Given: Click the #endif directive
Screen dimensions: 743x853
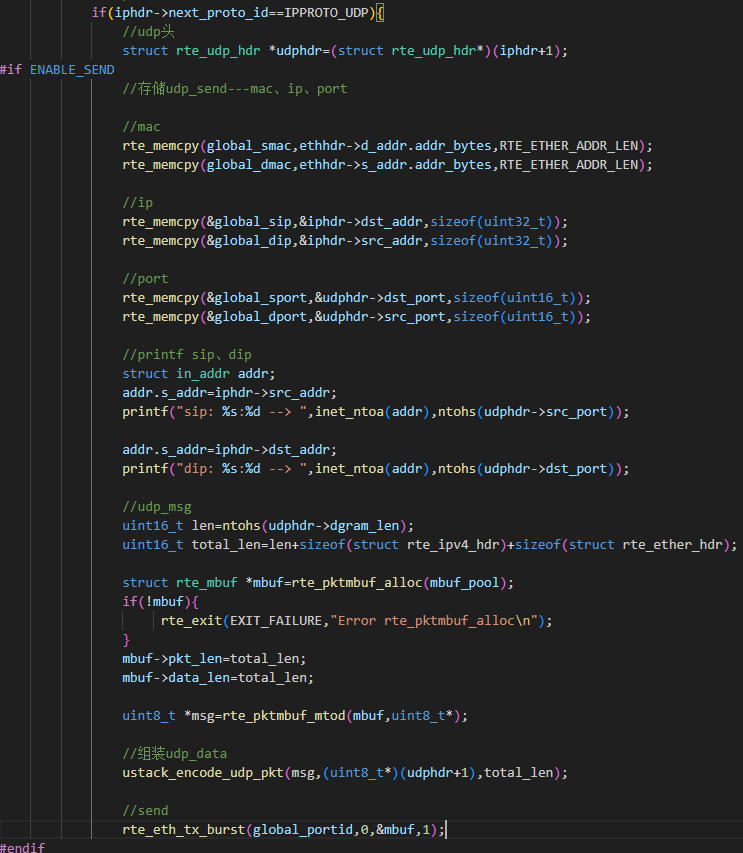Looking at the screenshot, I should pos(23,848).
